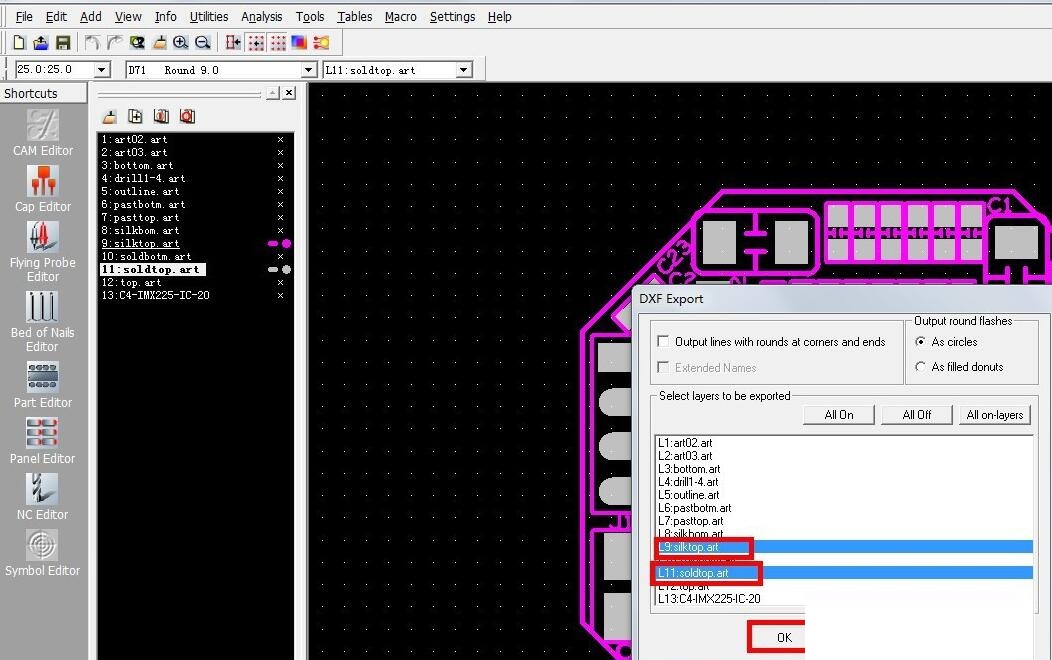Zoom out with the minus magnifier
This screenshot has width=1052, height=660.
tap(202, 43)
